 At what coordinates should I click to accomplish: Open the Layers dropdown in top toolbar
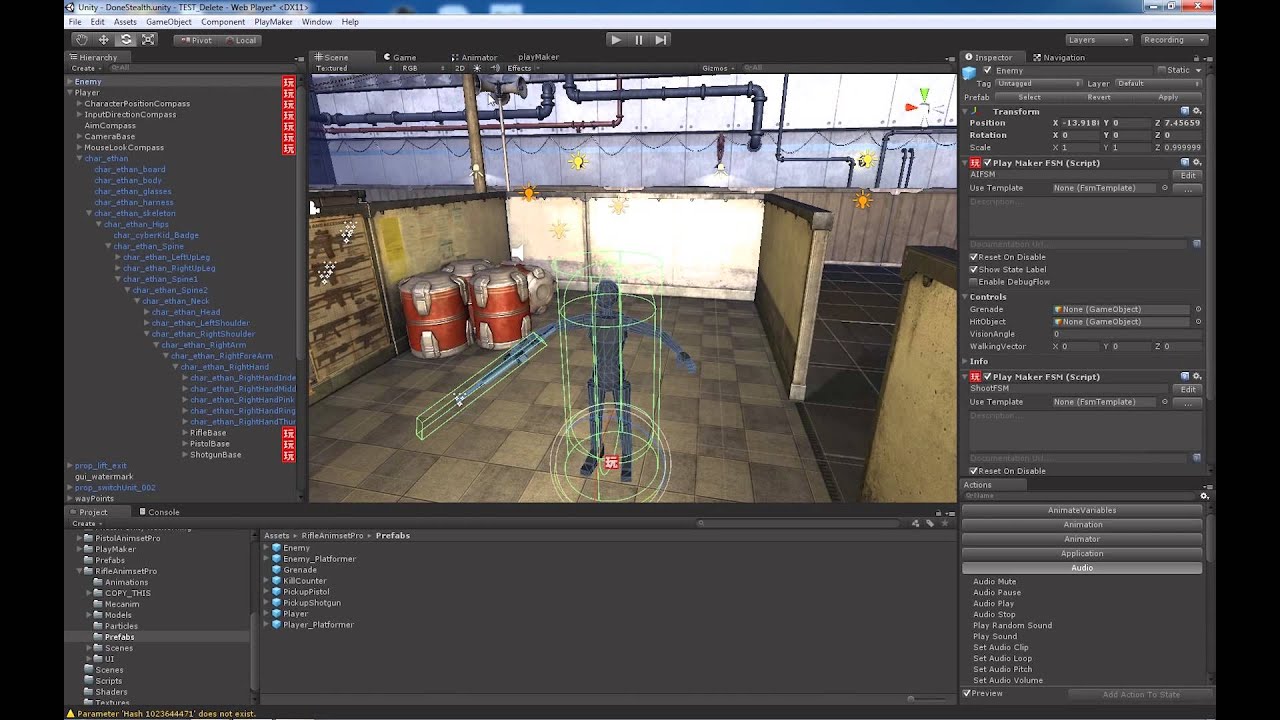tap(1098, 40)
